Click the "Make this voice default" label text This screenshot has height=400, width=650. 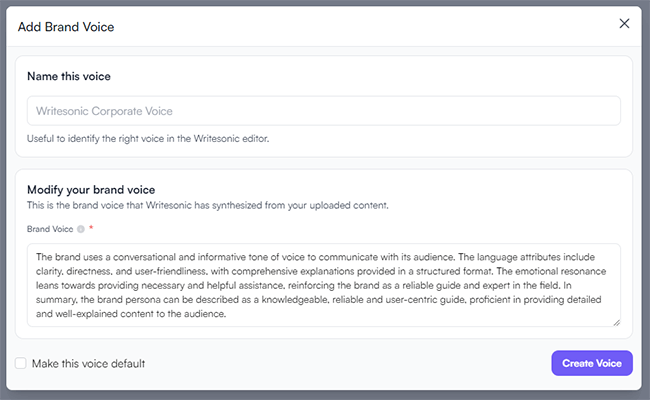click(x=89, y=363)
